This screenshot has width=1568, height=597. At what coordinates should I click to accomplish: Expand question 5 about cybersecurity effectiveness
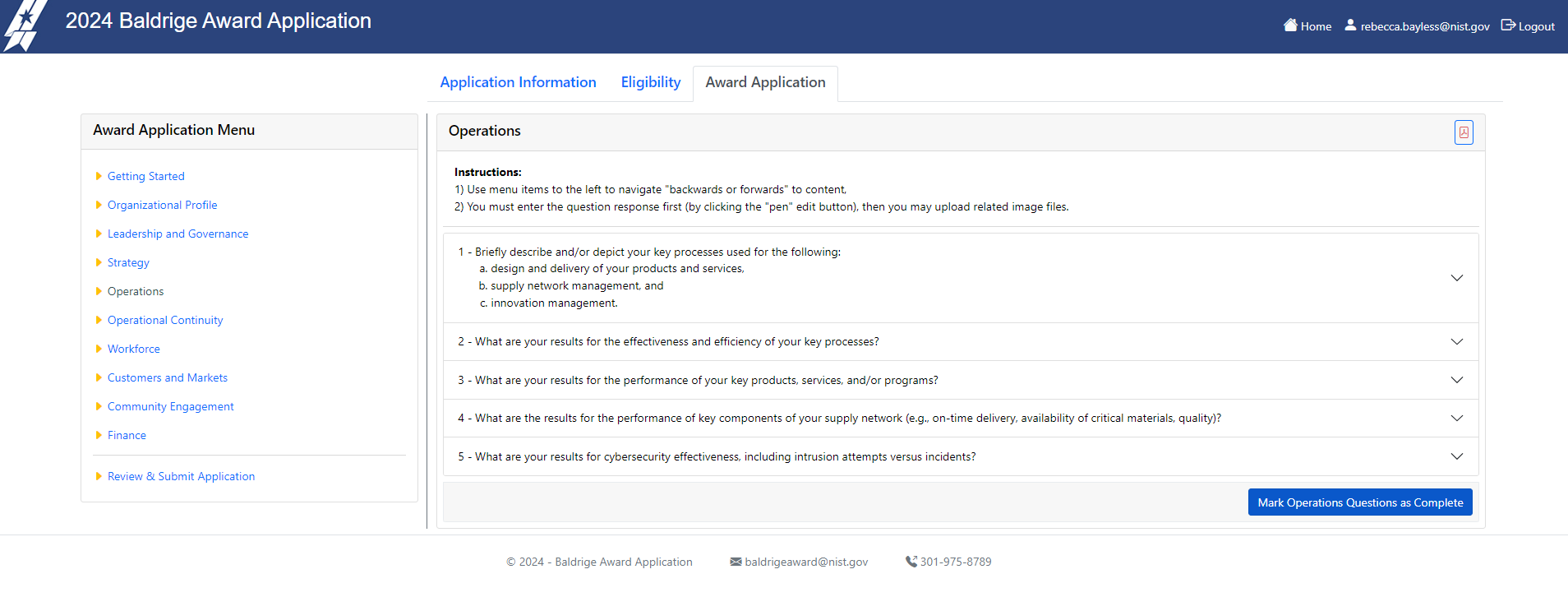pos(1456,457)
